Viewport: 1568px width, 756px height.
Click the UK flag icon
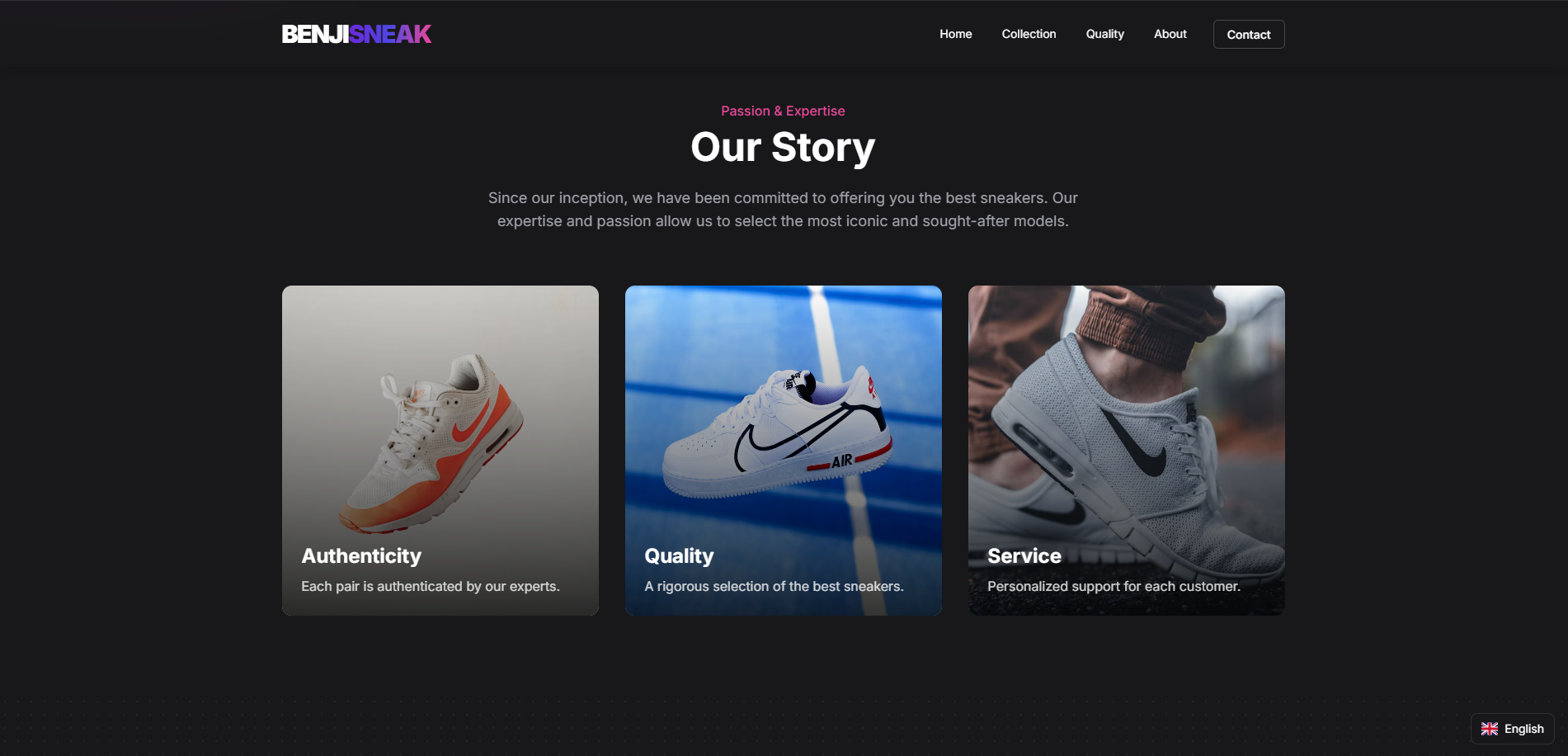(1490, 729)
